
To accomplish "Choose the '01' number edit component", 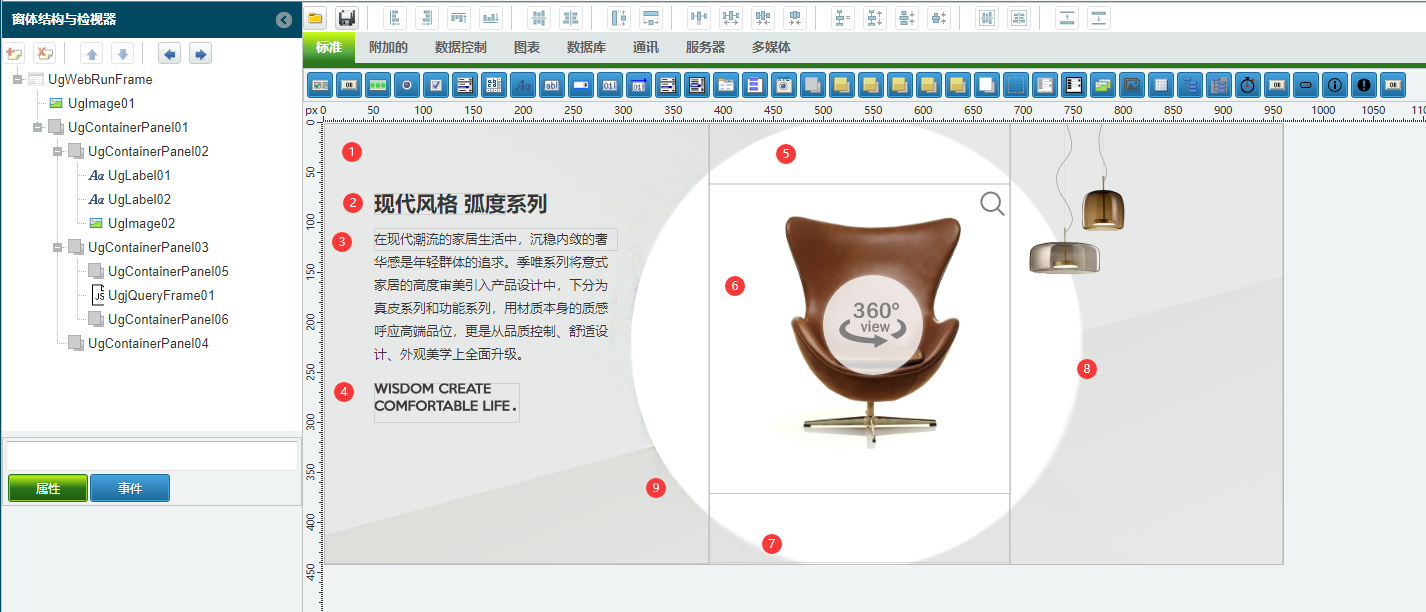I will tap(610, 85).
